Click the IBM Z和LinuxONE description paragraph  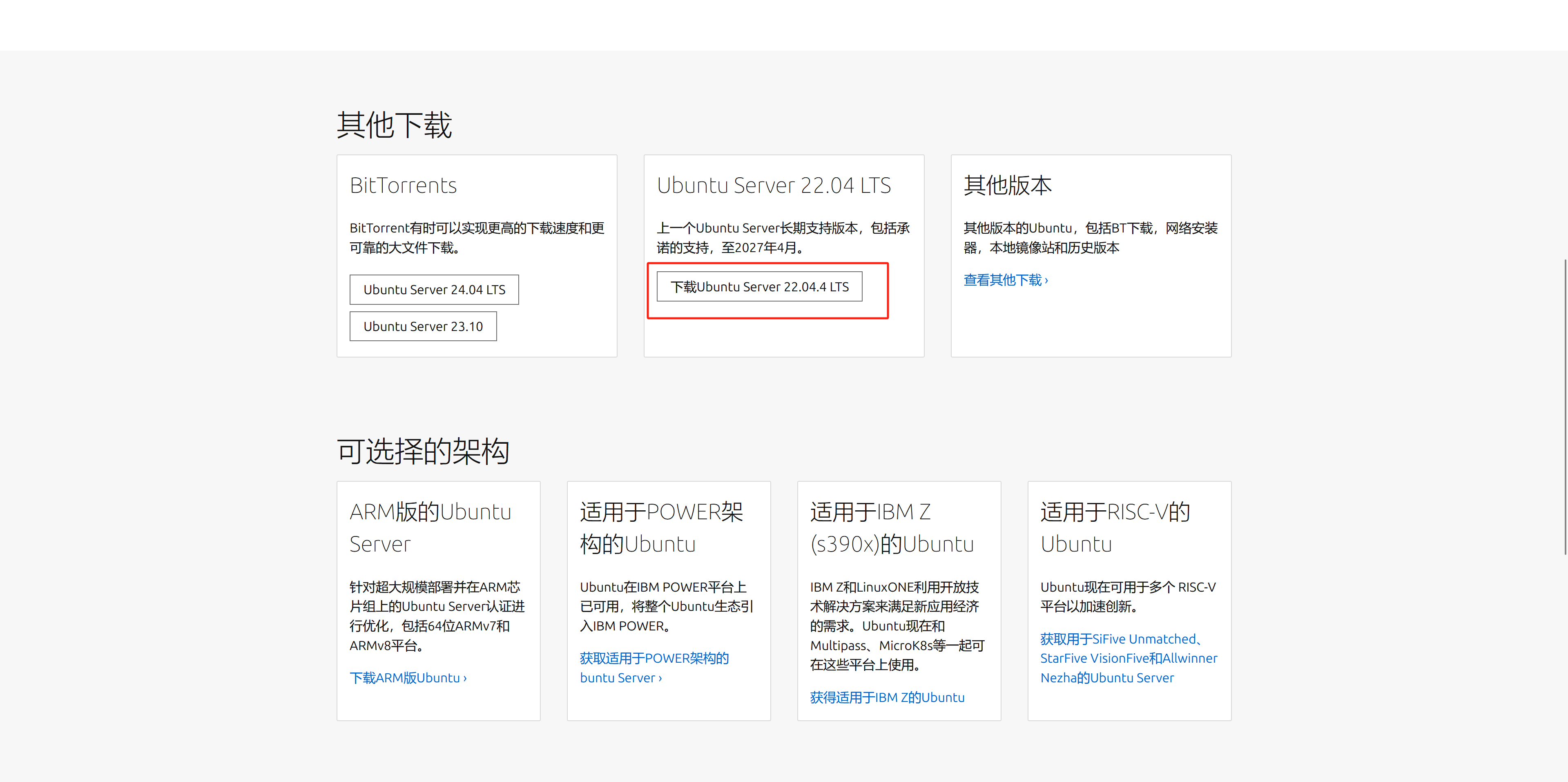pos(897,626)
